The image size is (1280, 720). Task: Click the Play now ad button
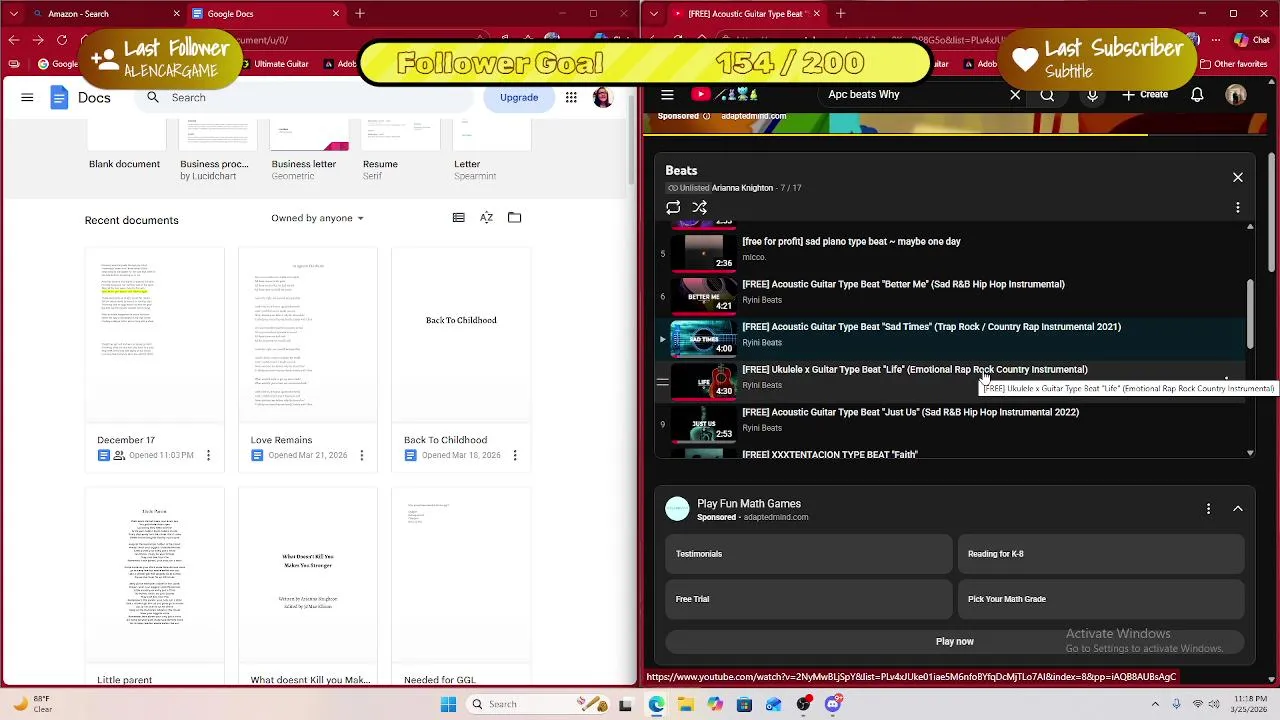click(954, 642)
